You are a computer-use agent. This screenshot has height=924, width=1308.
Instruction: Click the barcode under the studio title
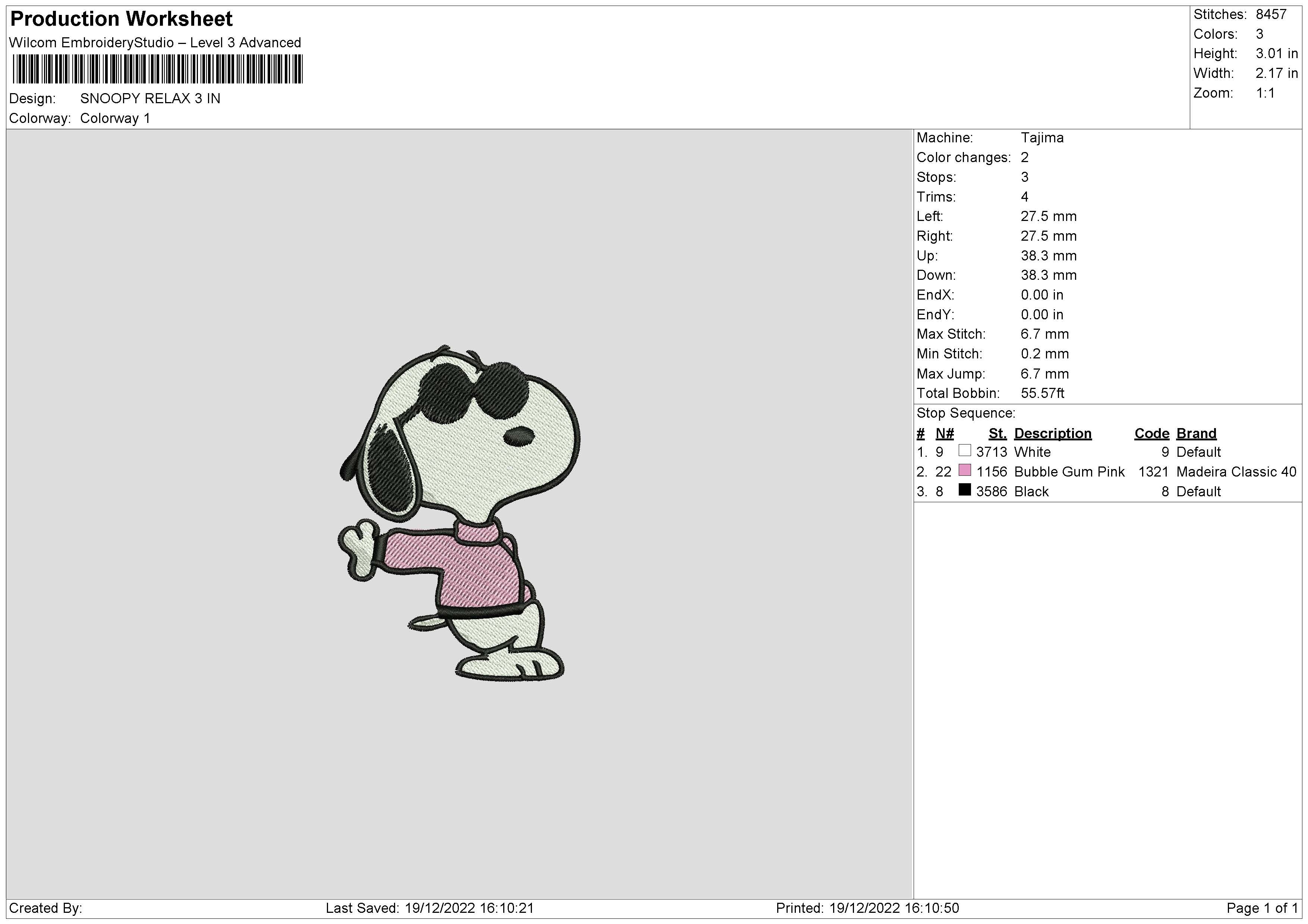click(x=157, y=69)
